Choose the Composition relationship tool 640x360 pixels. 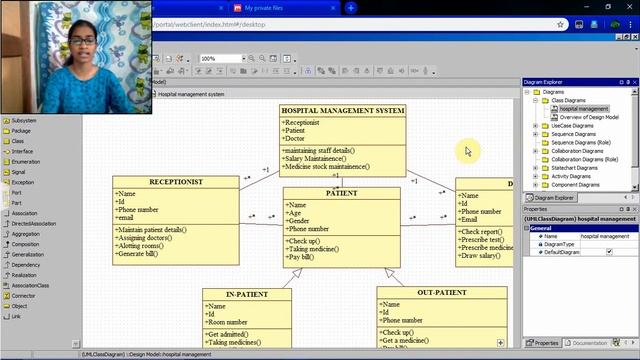pos(21,244)
